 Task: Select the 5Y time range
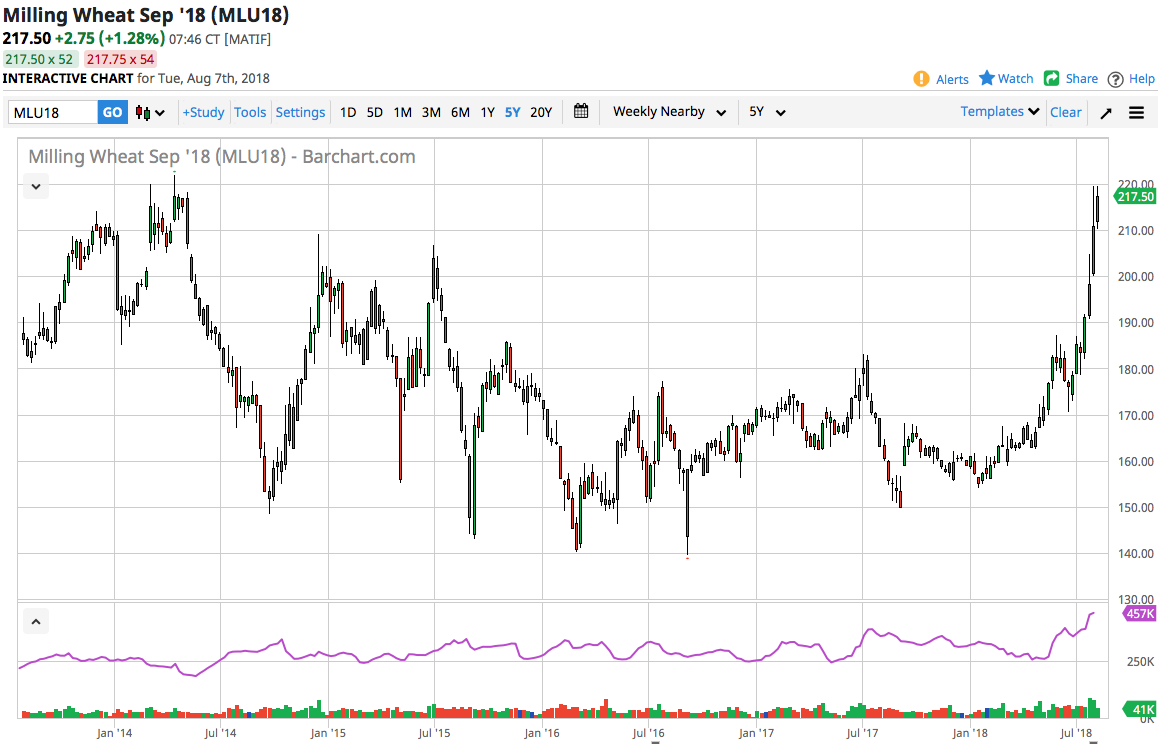(x=512, y=112)
